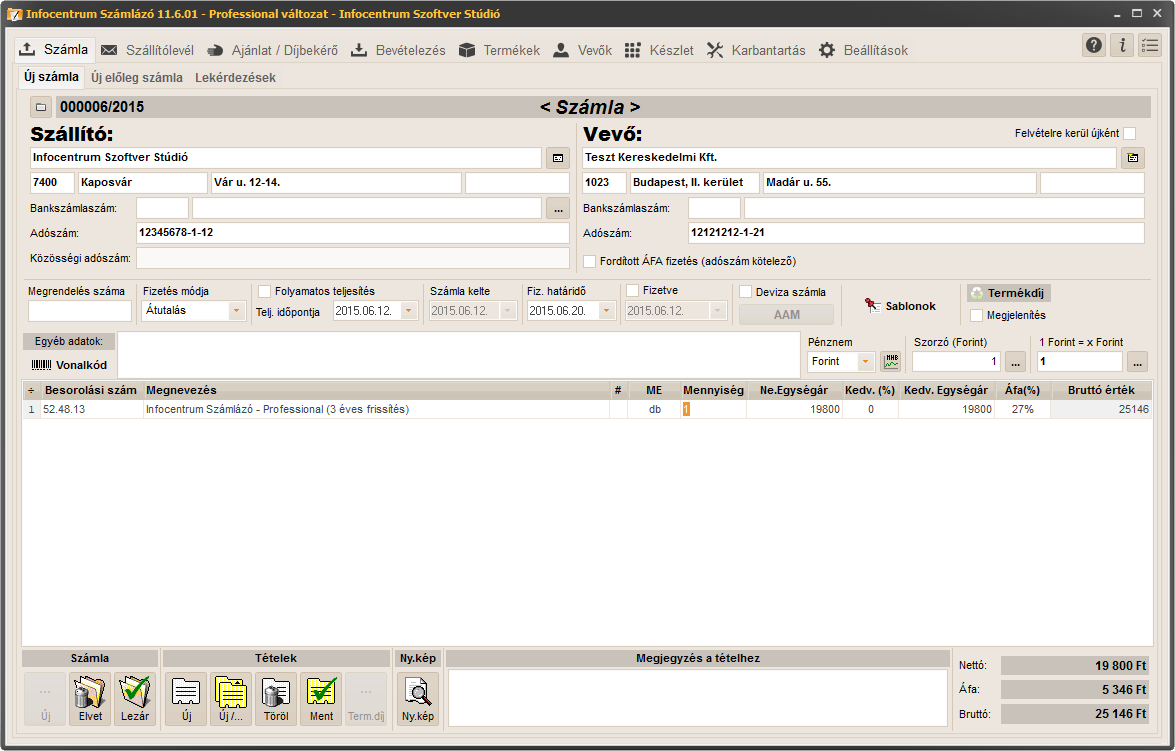Viewport: 1175px width, 751px height.
Task: Select Új előleg számla subtab
Action: coord(137,78)
